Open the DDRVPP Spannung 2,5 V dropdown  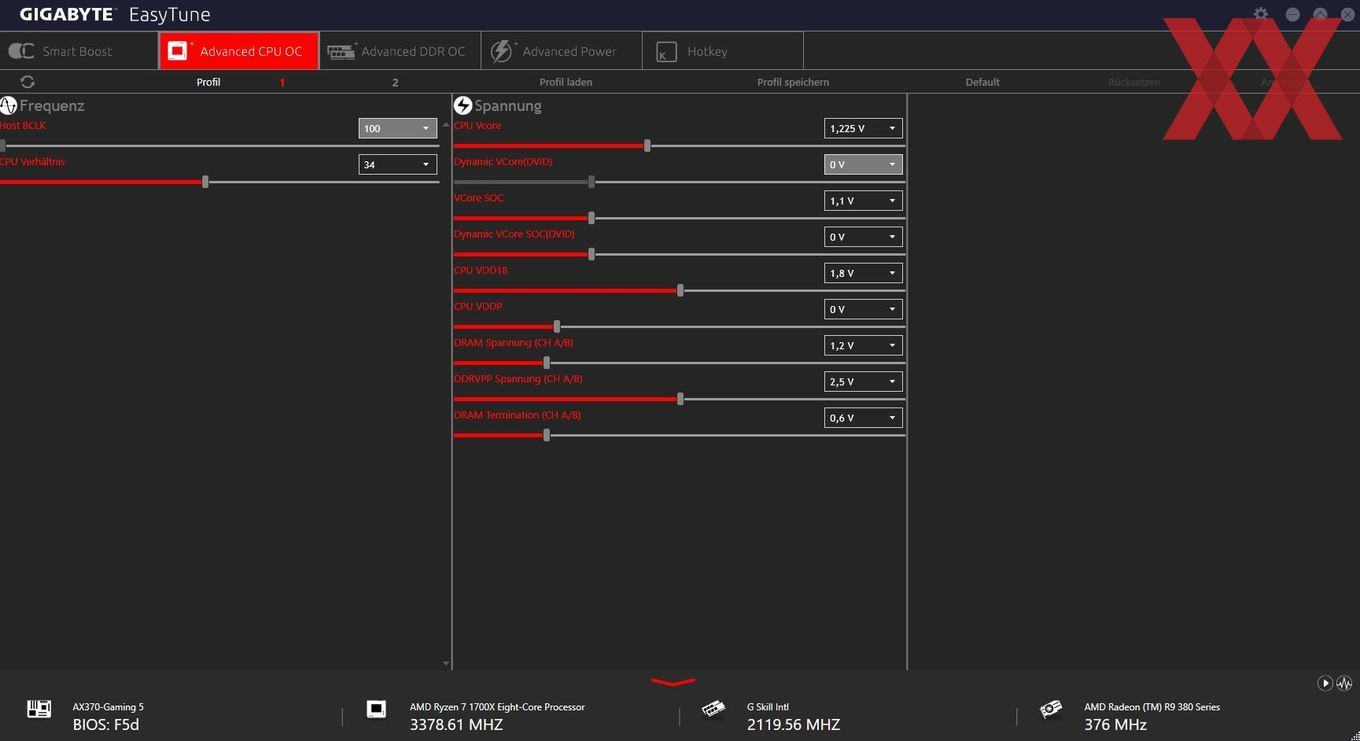(863, 381)
